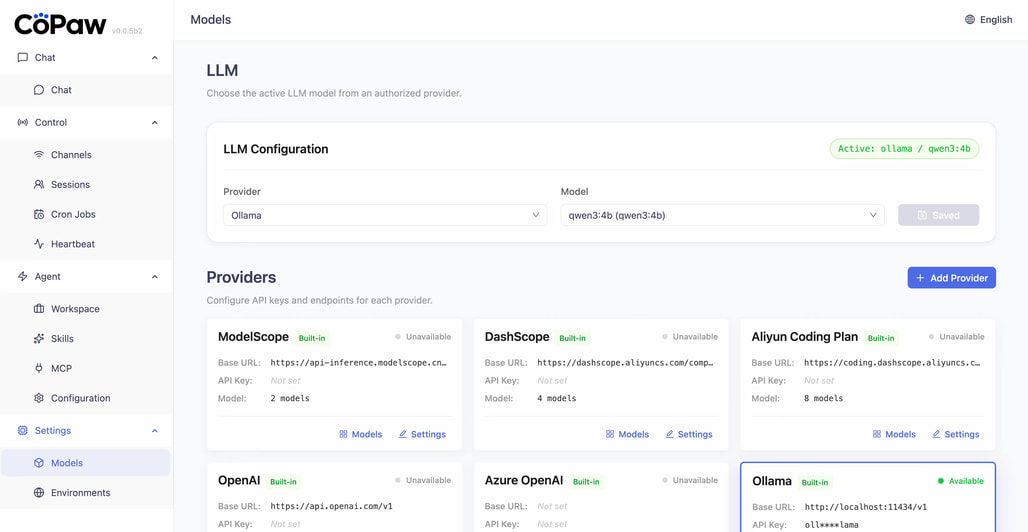Collapse the Agent section chevron
The width and height of the screenshot is (1028, 532).
pyautogui.click(x=154, y=277)
